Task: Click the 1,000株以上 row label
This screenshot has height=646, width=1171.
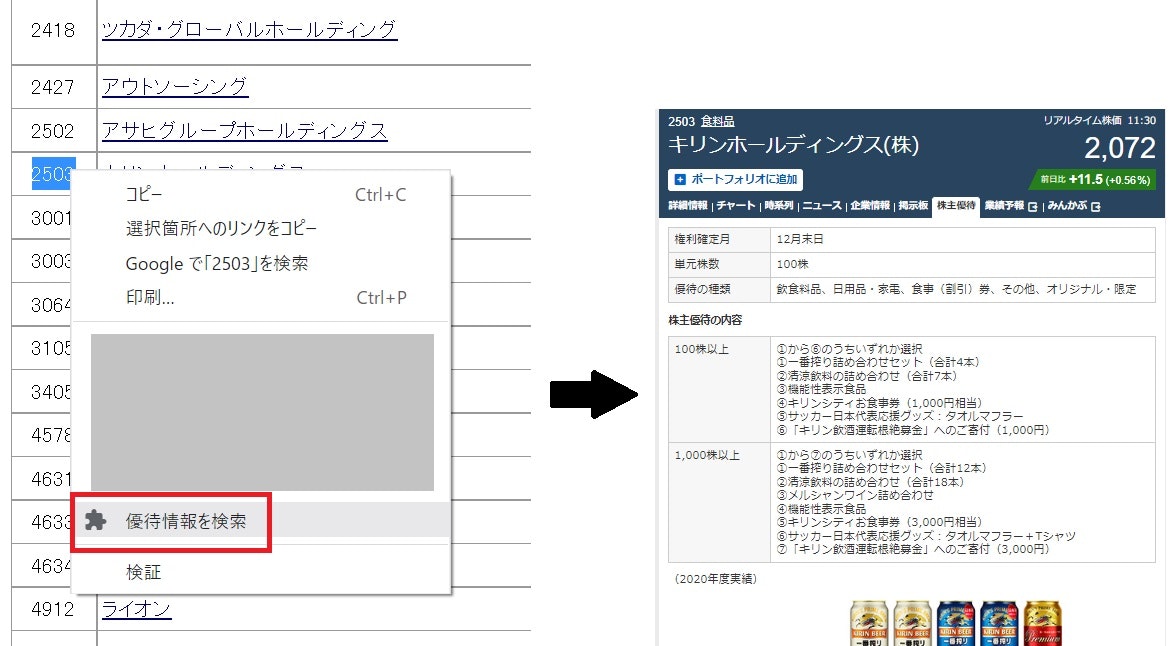Action: pyautogui.click(x=719, y=502)
